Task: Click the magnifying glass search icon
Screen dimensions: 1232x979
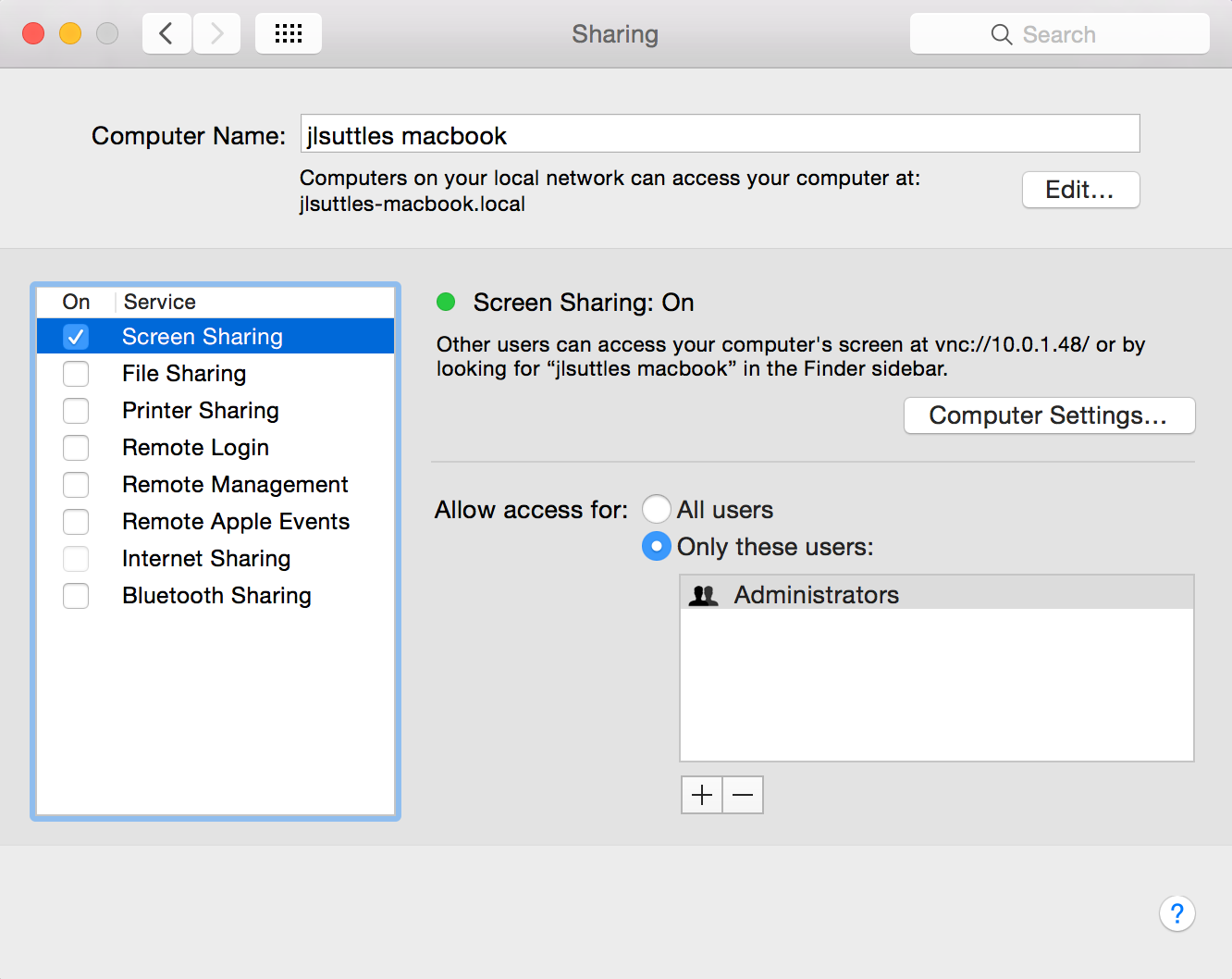Action: 1001,35
